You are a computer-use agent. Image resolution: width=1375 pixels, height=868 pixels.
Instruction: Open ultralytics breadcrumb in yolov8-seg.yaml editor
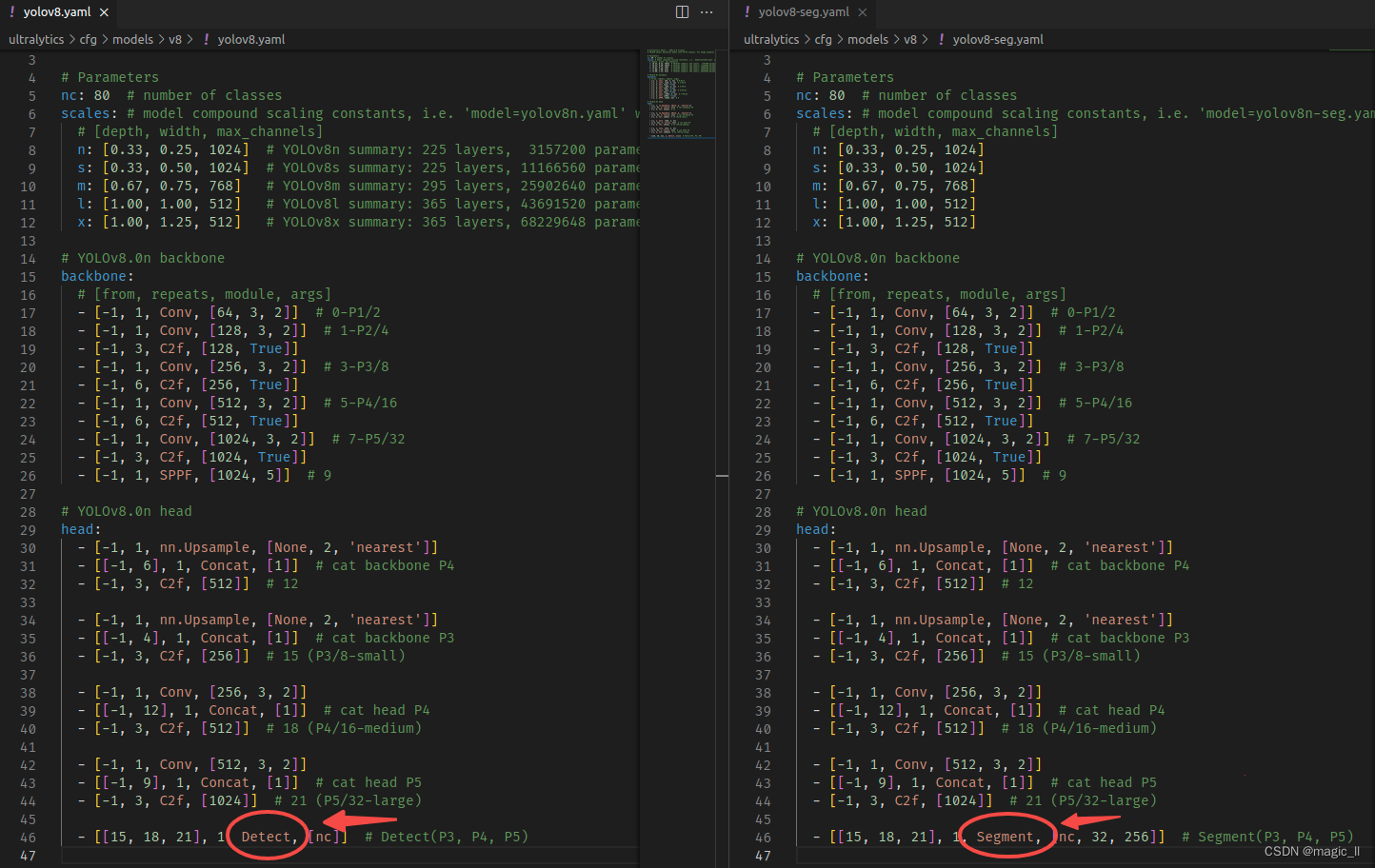[x=771, y=40]
